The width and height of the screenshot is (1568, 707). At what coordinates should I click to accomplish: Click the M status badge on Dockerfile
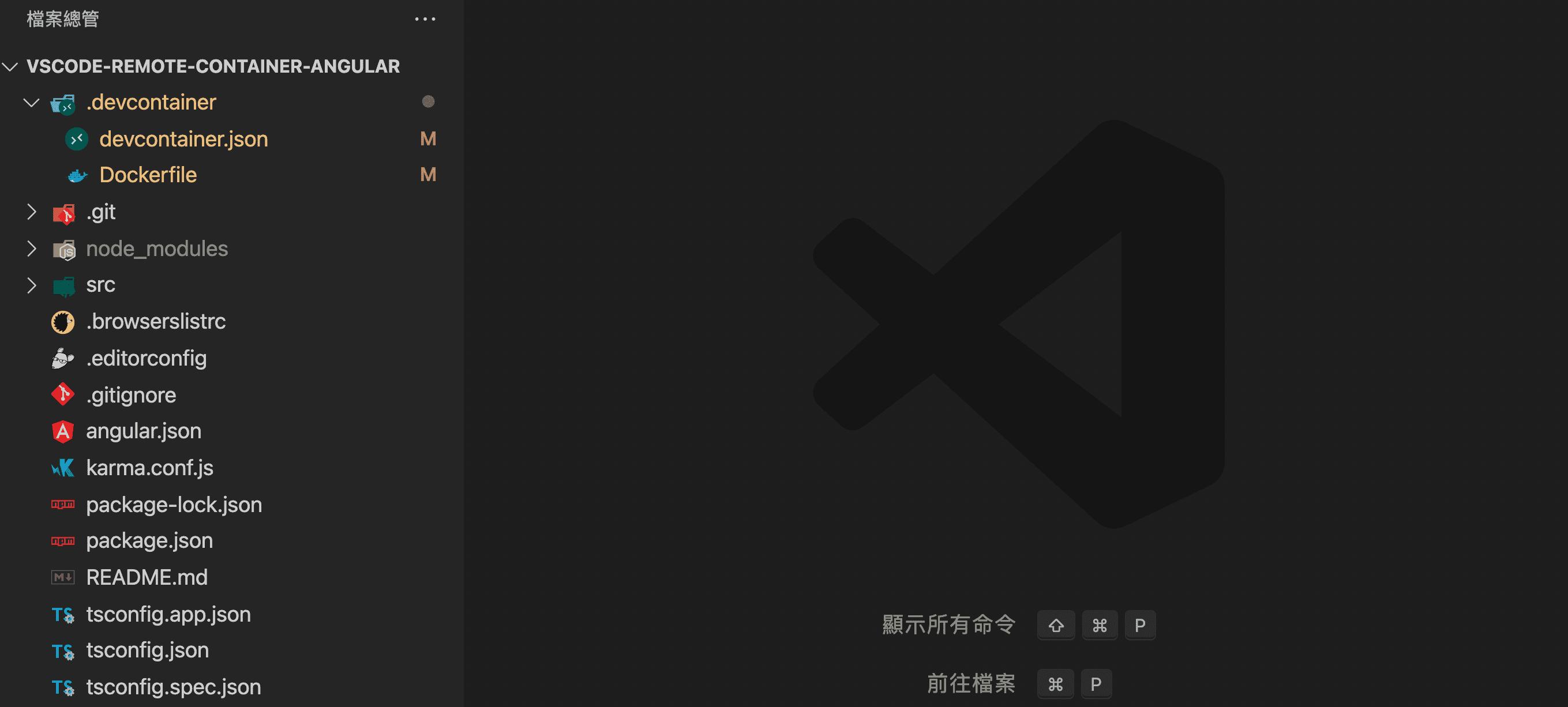[428, 175]
